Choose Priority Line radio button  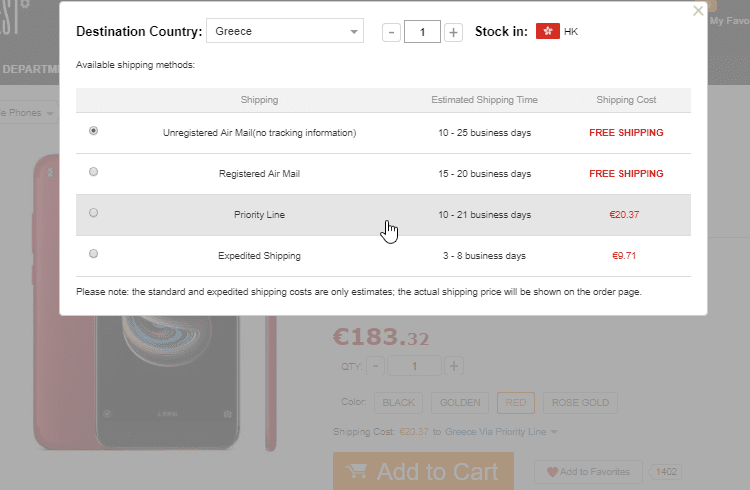tap(94, 213)
